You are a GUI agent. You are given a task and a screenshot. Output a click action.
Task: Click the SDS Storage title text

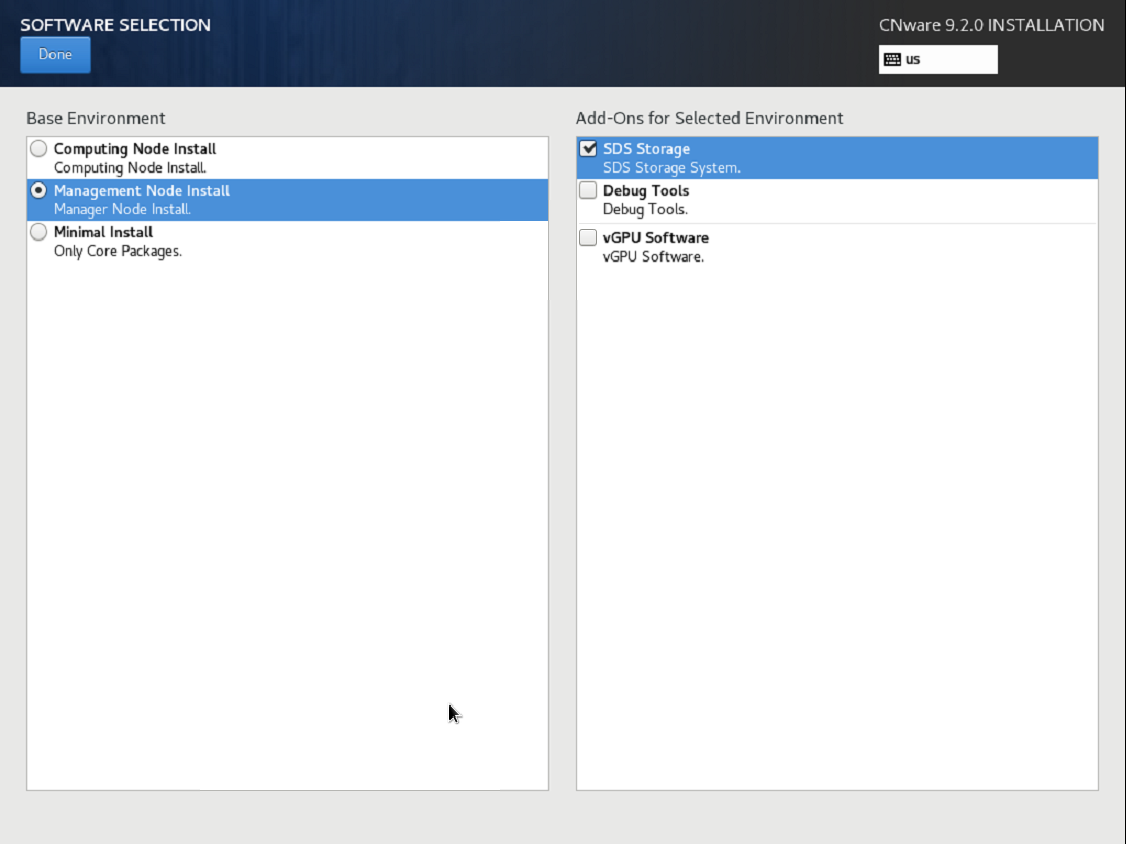[x=646, y=149]
